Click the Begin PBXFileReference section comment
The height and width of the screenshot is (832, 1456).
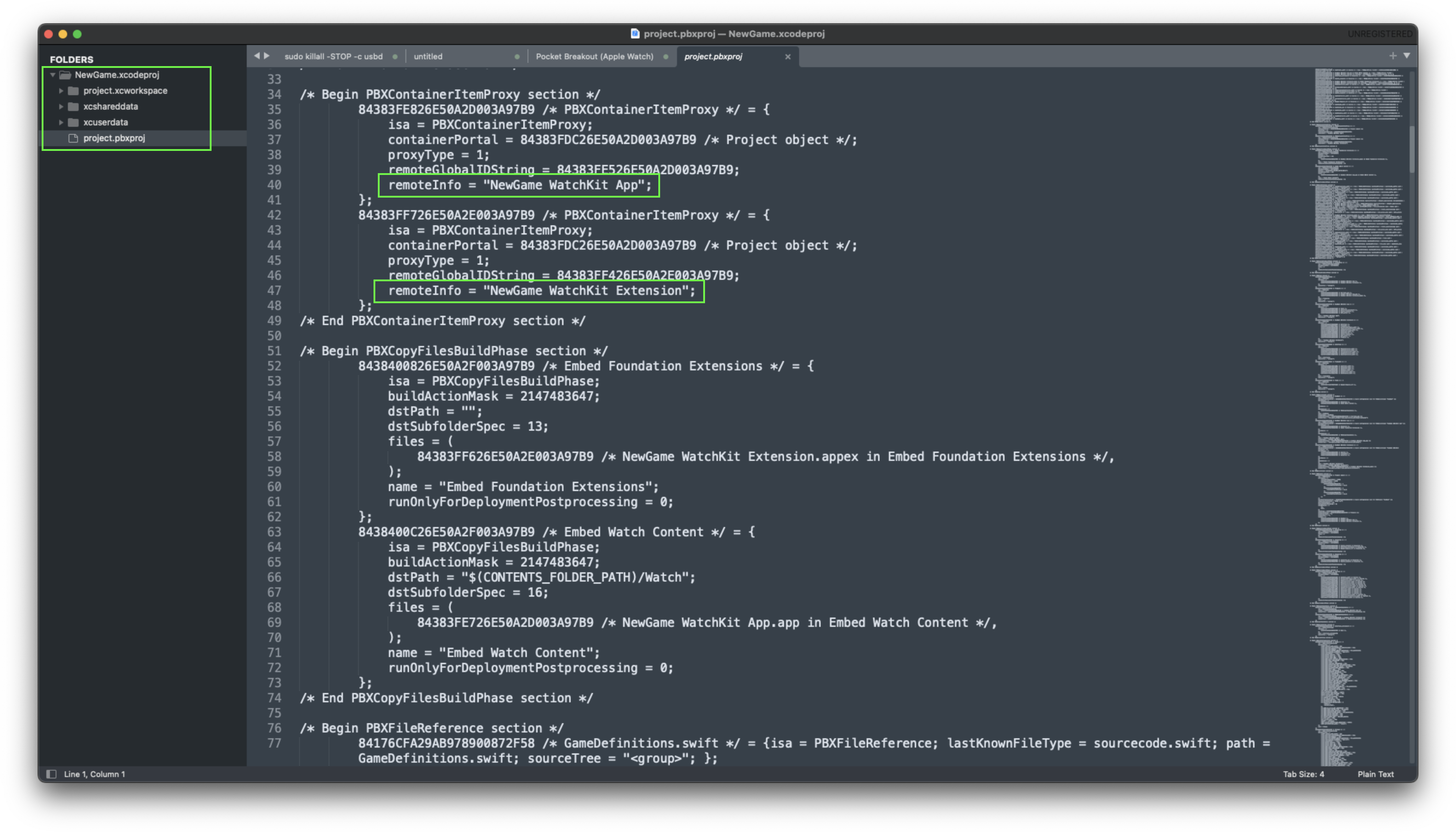(431, 728)
